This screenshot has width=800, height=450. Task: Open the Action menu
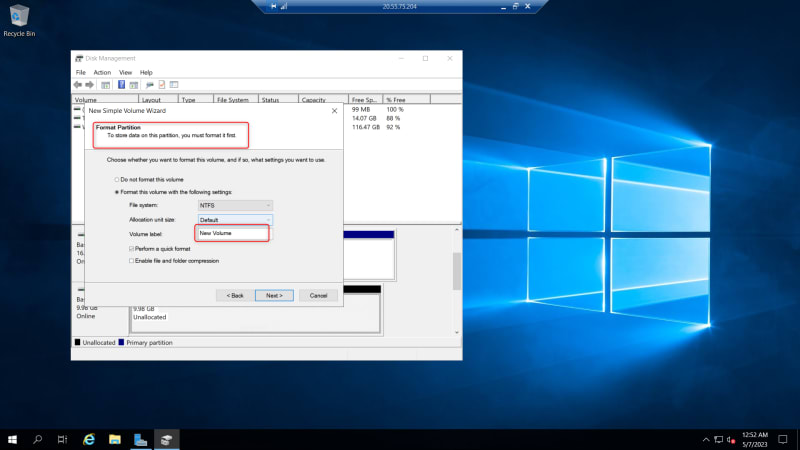(x=102, y=72)
